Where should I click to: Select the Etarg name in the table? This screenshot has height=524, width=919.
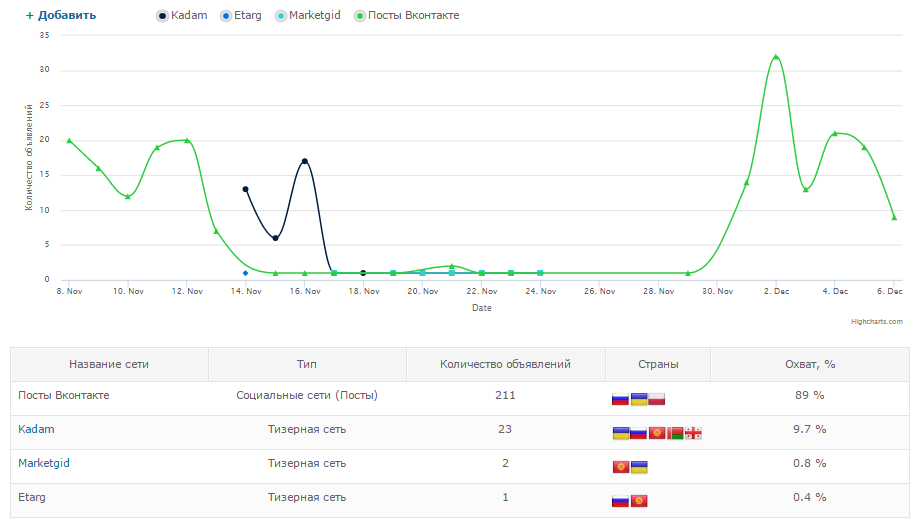[32, 497]
